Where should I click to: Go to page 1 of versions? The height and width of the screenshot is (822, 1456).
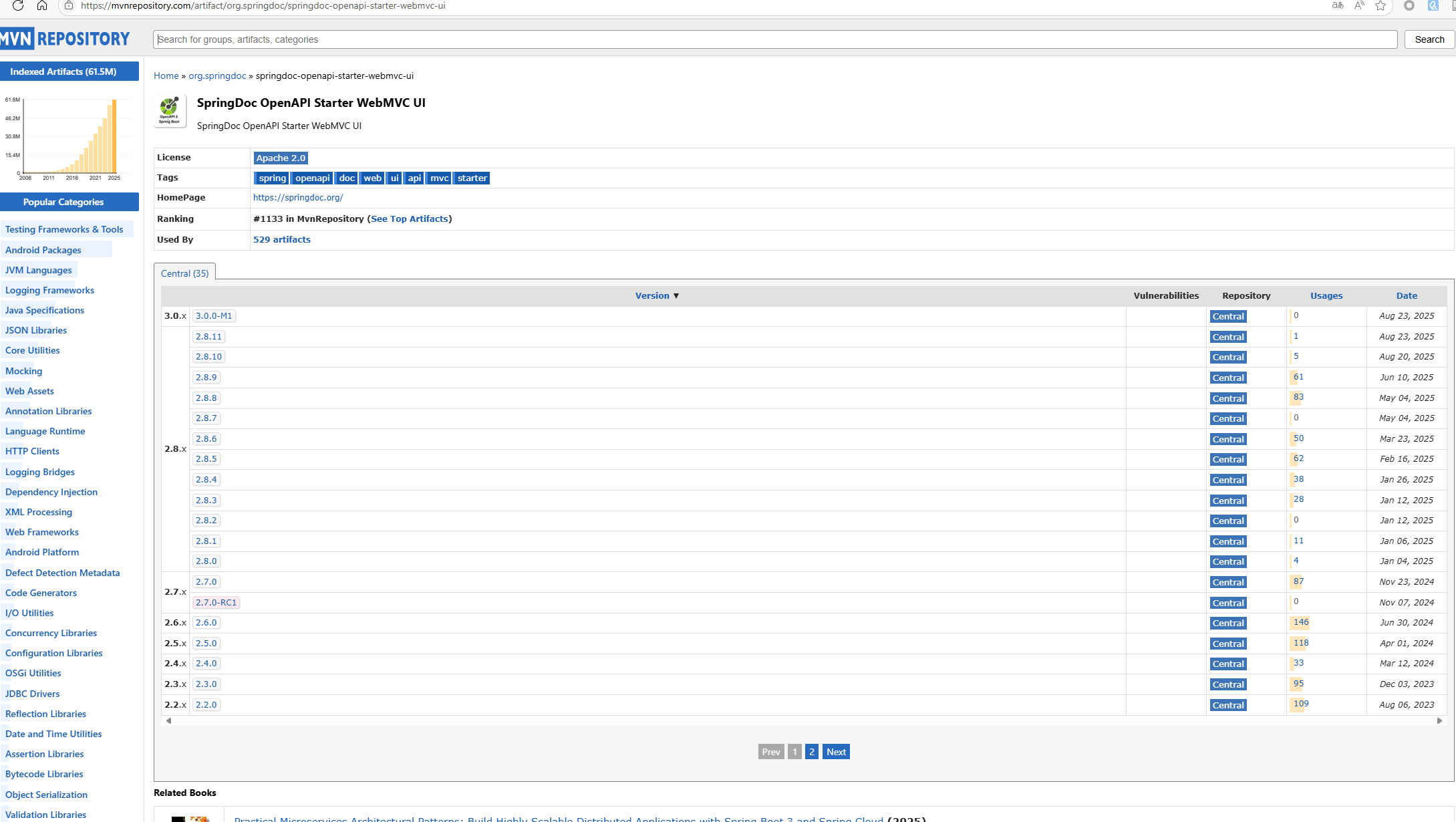(x=794, y=752)
